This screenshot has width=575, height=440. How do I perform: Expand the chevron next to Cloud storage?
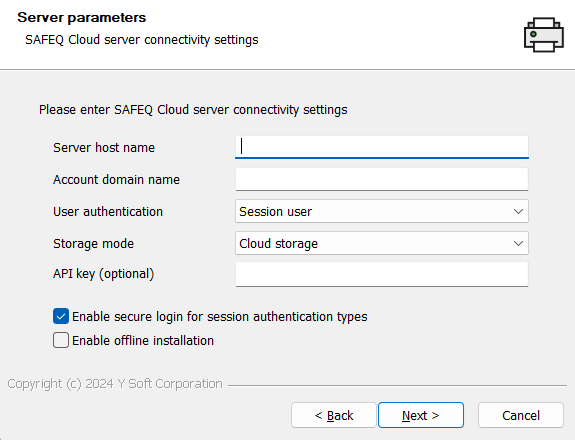(x=518, y=243)
